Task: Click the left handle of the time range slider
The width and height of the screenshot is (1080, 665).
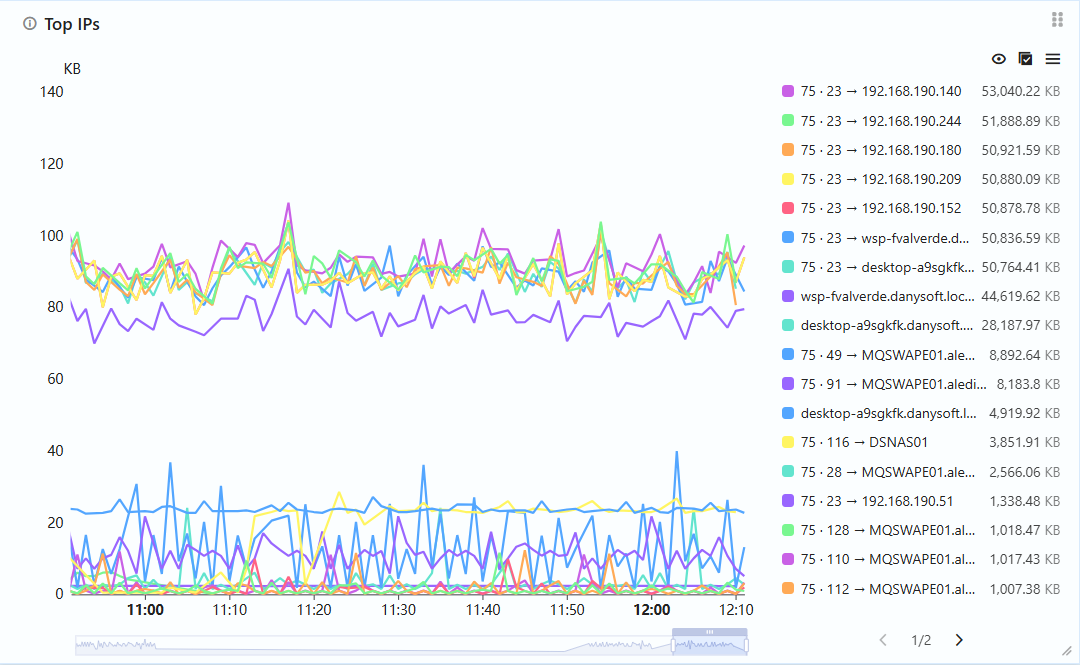Action: (x=674, y=646)
